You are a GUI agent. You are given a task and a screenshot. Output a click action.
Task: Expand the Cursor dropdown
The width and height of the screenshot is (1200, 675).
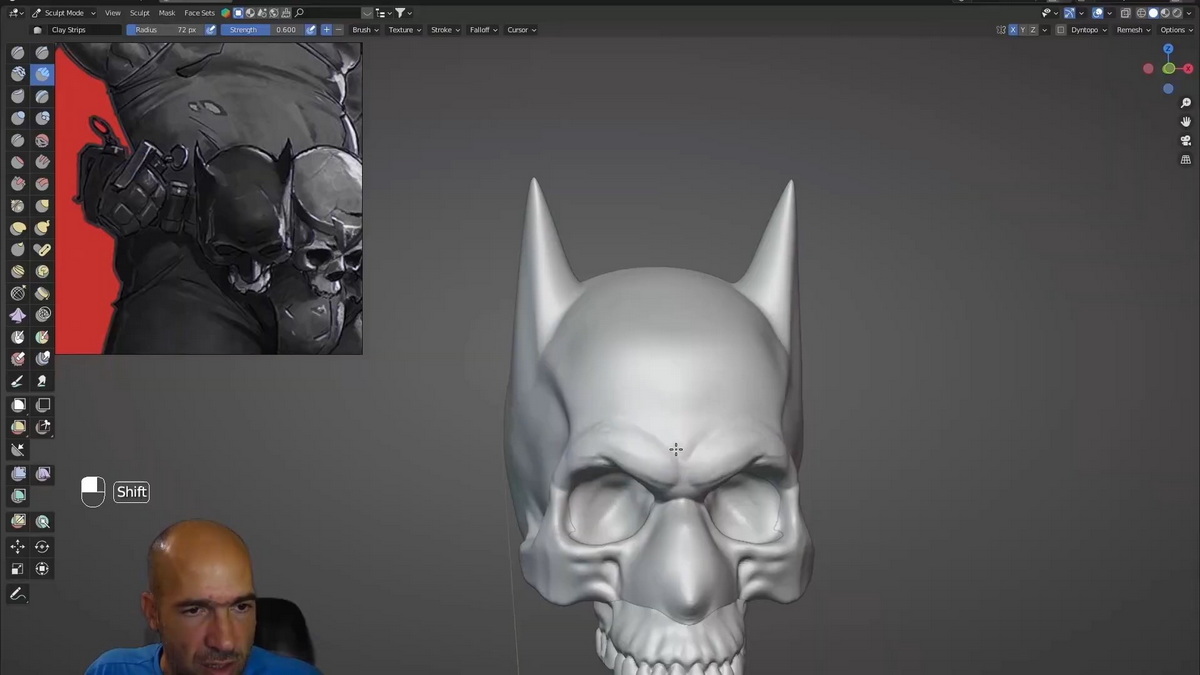tap(521, 30)
